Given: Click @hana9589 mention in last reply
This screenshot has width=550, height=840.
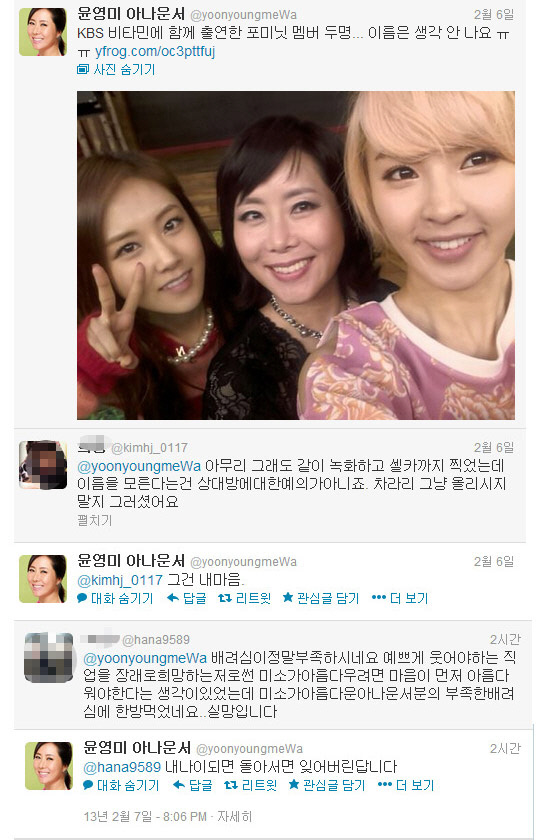Looking at the screenshot, I should 122,767.
